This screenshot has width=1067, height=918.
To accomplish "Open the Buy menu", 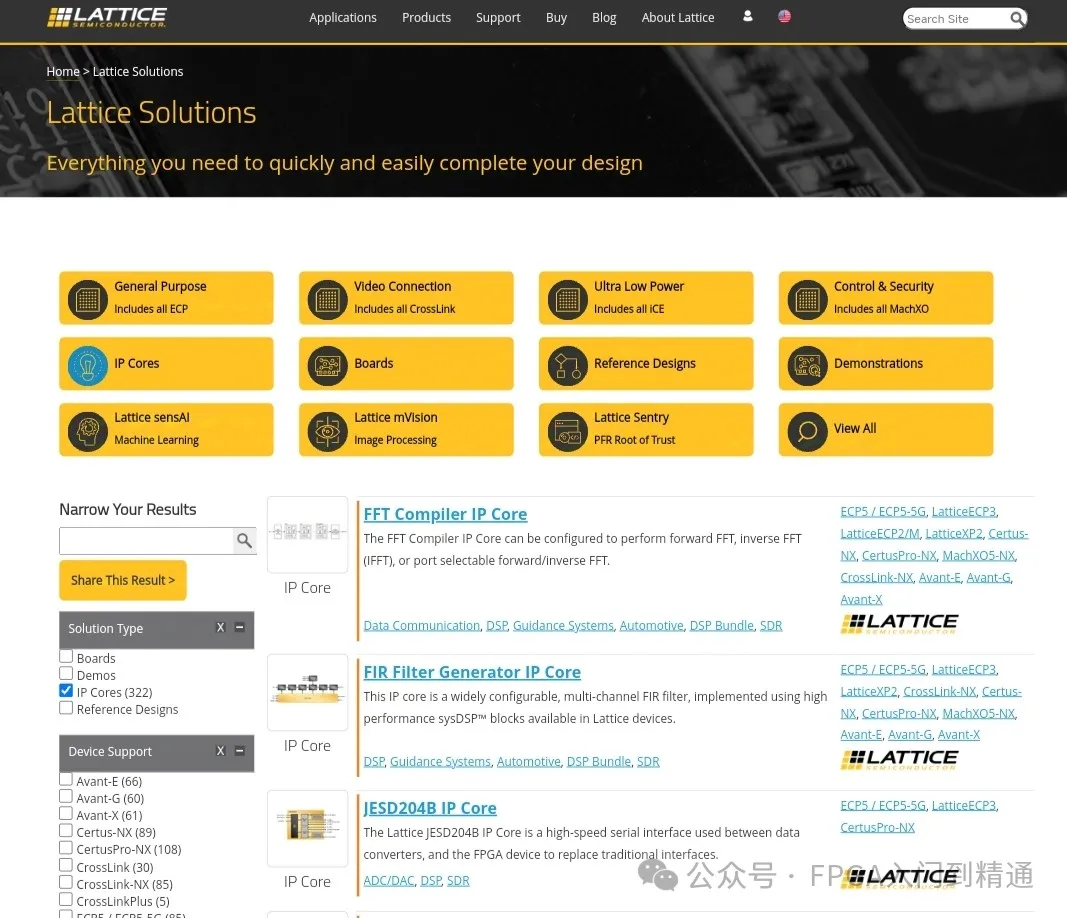I will (556, 18).
